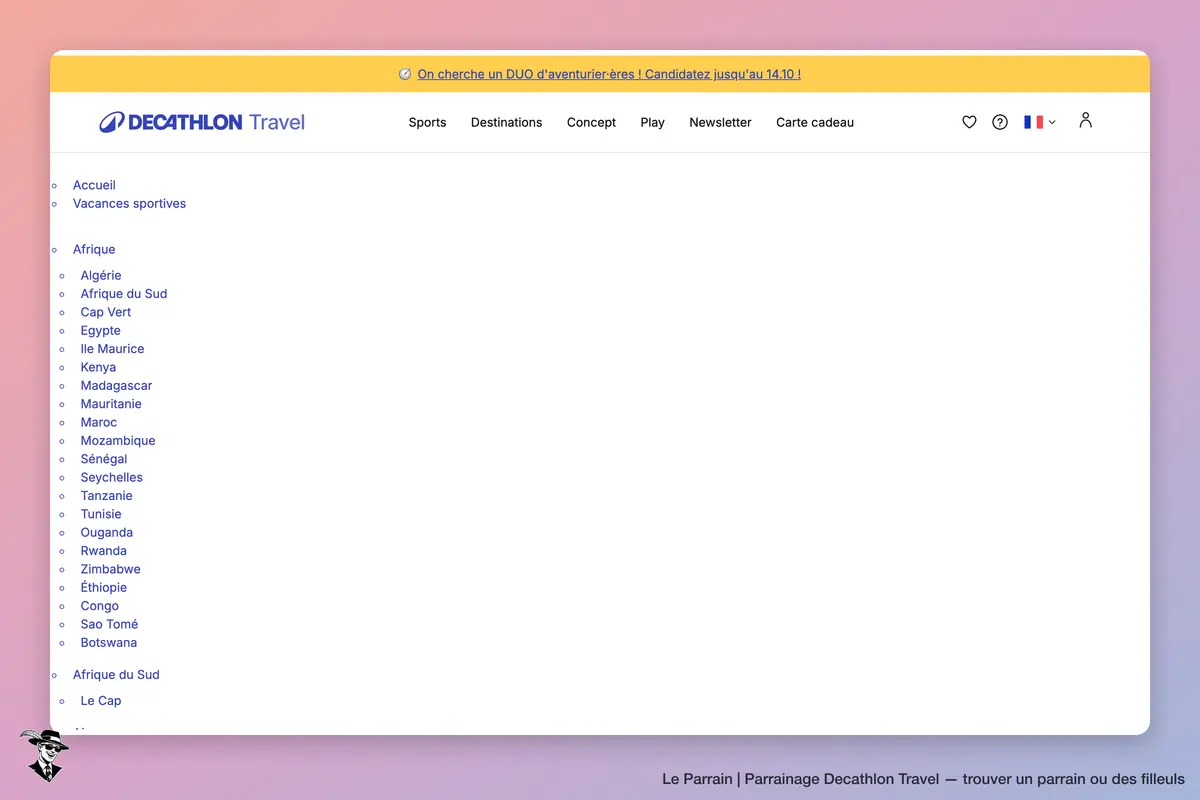Open the Vacances sportives link

click(129, 203)
